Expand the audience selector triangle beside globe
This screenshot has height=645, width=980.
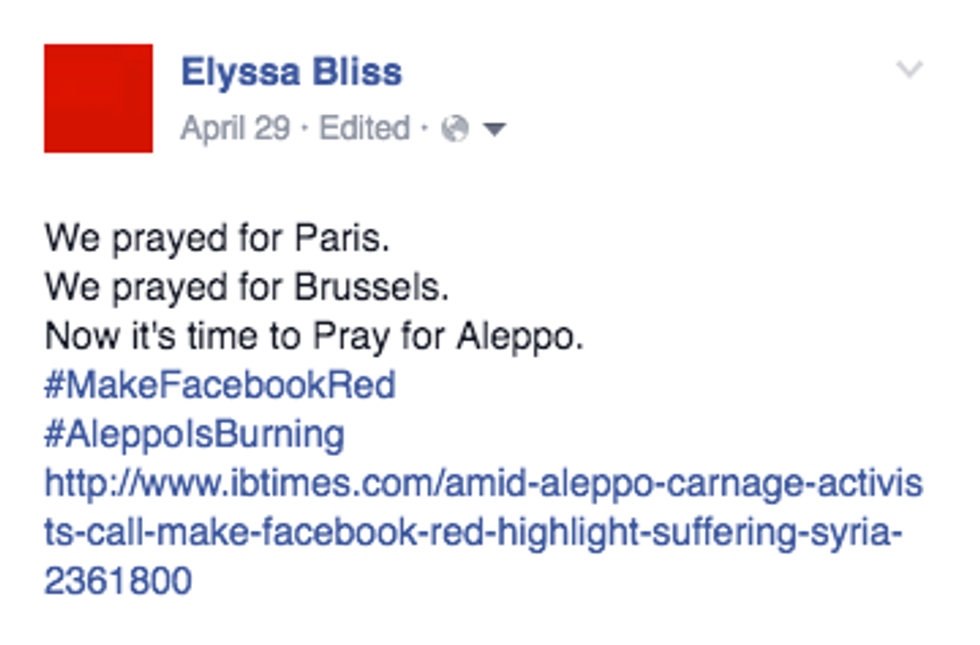(494, 129)
